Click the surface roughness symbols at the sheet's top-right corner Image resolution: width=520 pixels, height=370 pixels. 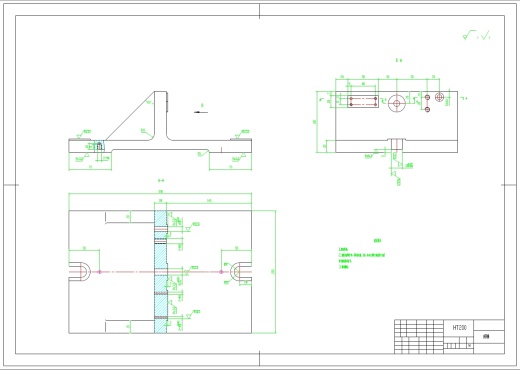[476, 35]
